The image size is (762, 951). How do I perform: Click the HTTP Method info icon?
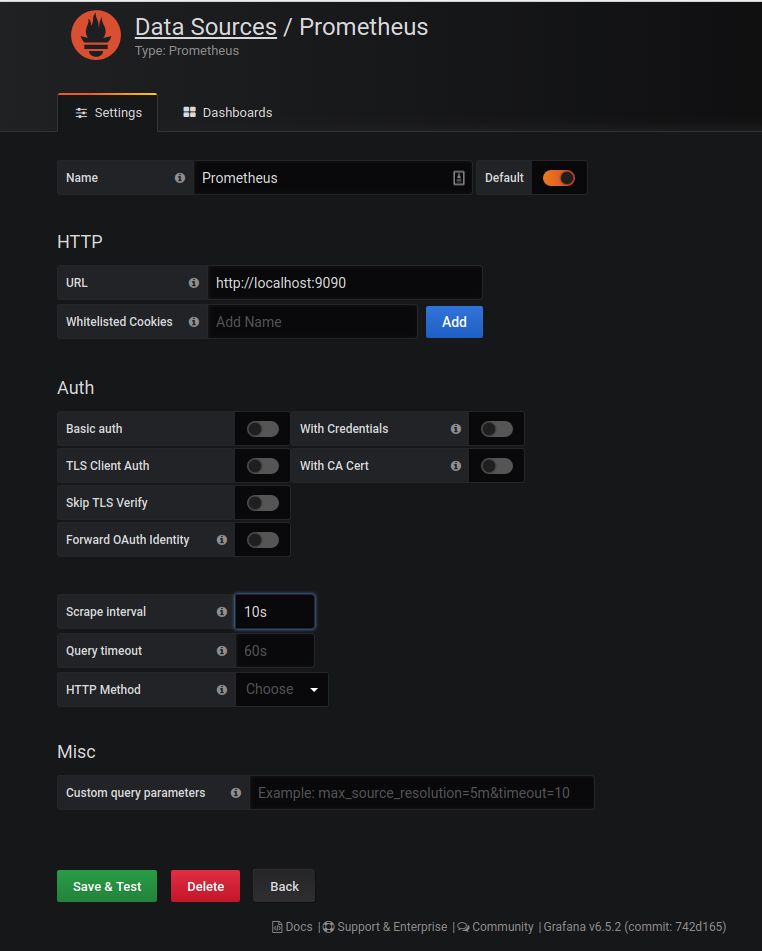point(222,690)
